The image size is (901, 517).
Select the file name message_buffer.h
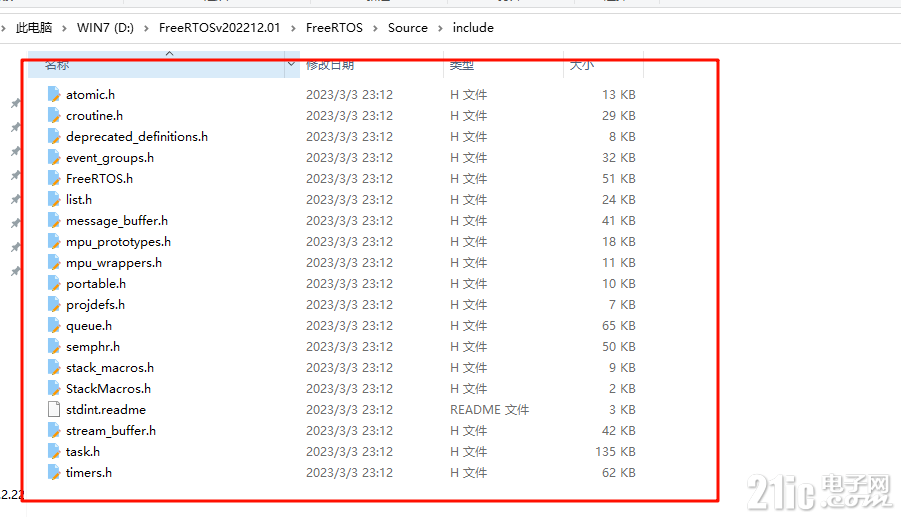[117, 221]
